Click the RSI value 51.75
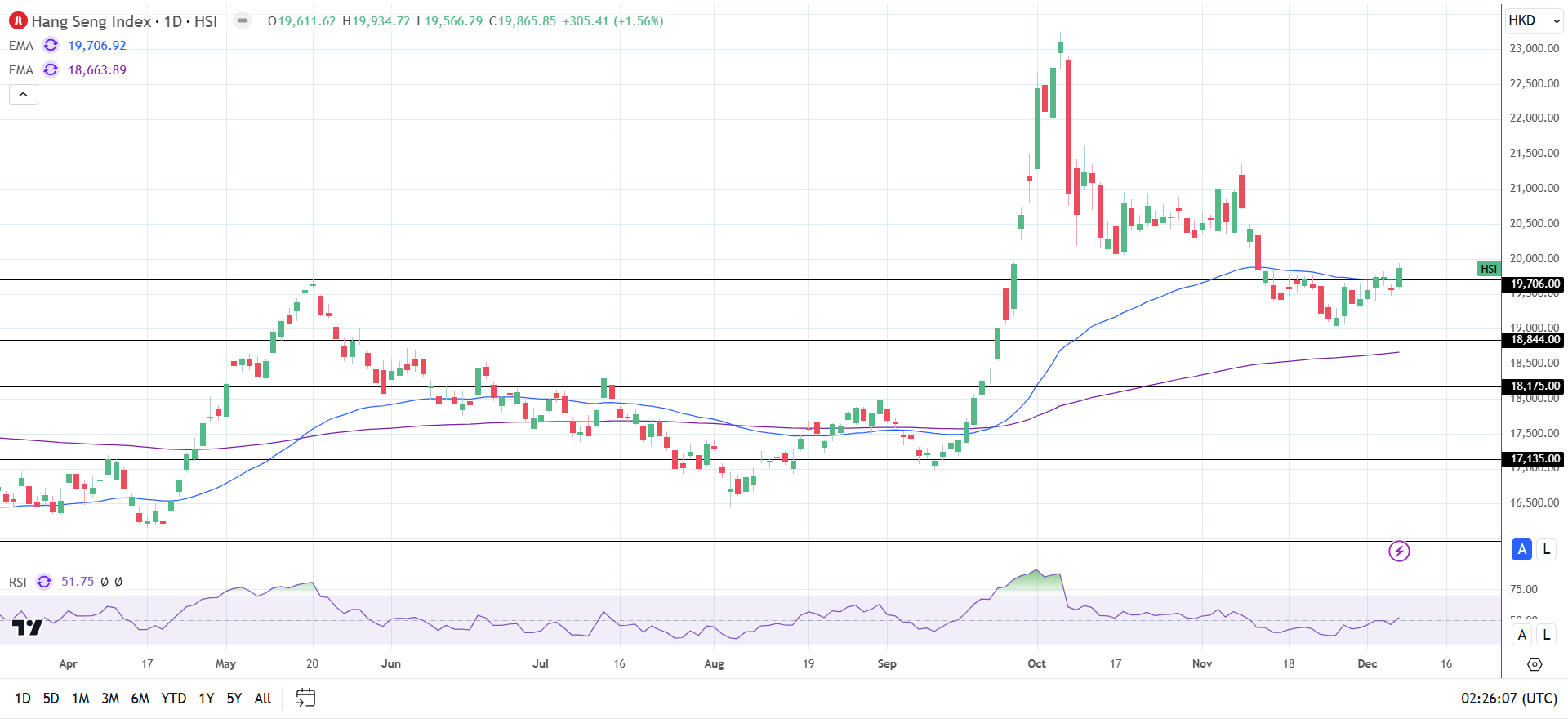This screenshot has height=719, width=1568. (x=78, y=582)
